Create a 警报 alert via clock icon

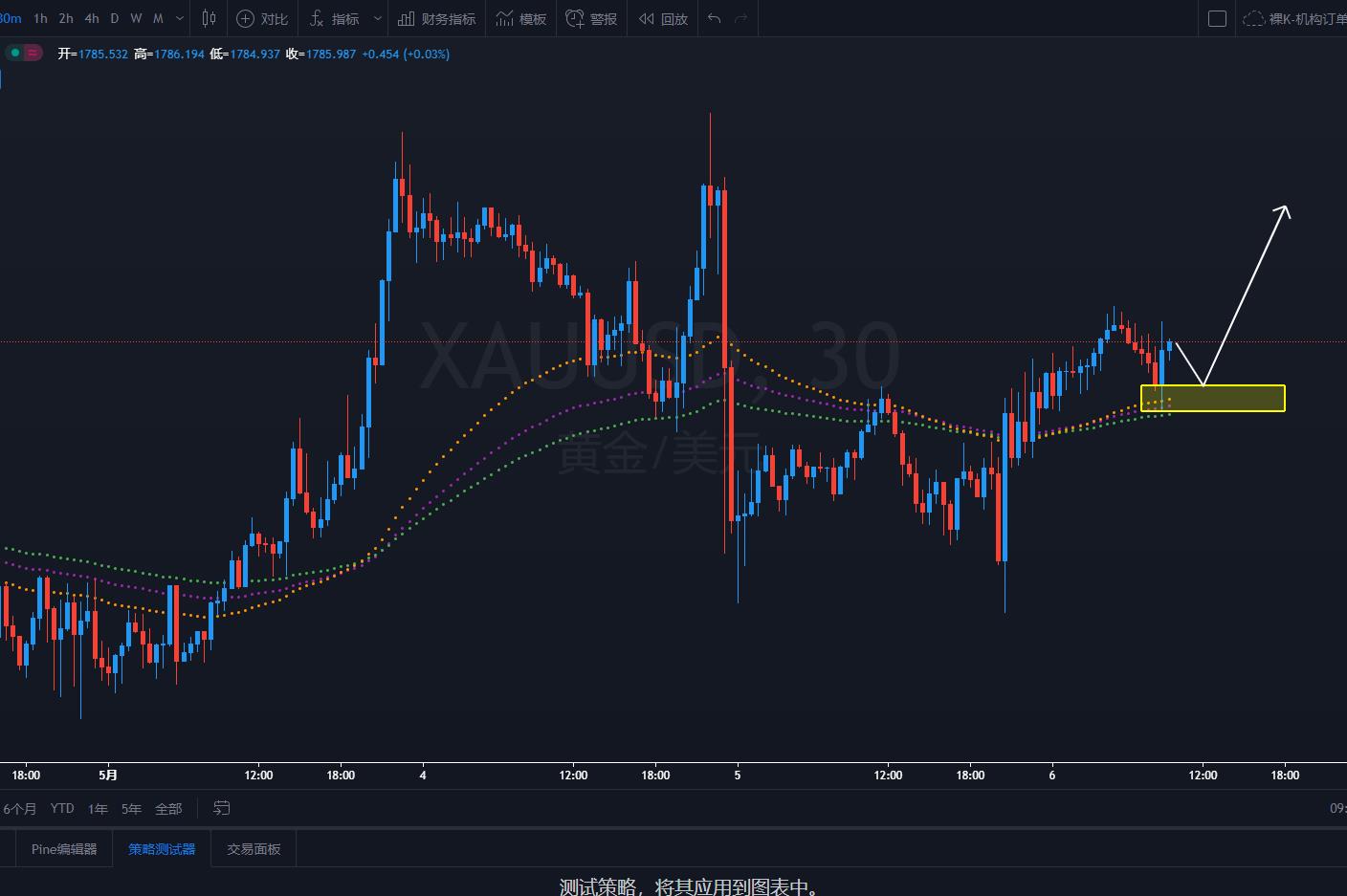click(575, 18)
